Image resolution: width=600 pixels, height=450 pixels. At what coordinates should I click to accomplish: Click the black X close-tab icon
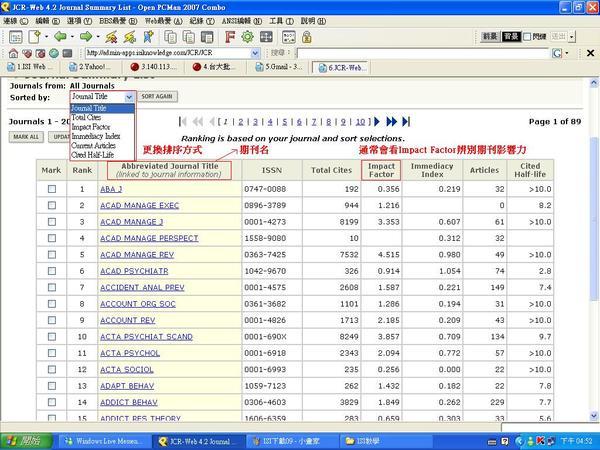tap(590, 53)
